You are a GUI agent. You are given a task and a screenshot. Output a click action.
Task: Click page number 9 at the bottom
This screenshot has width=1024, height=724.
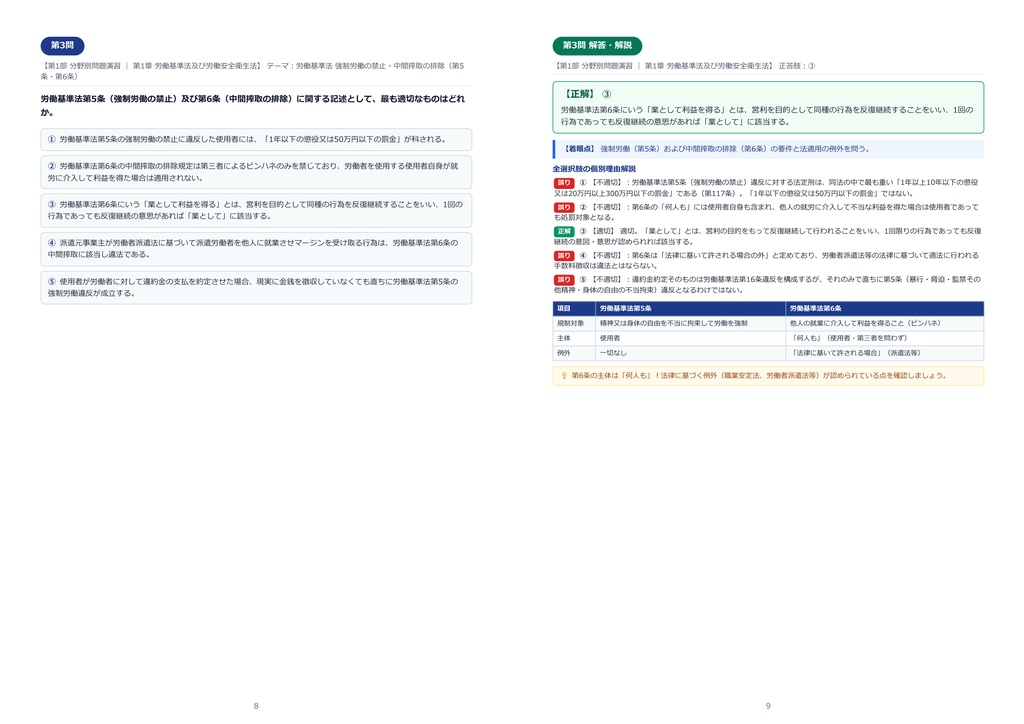tap(768, 706)
